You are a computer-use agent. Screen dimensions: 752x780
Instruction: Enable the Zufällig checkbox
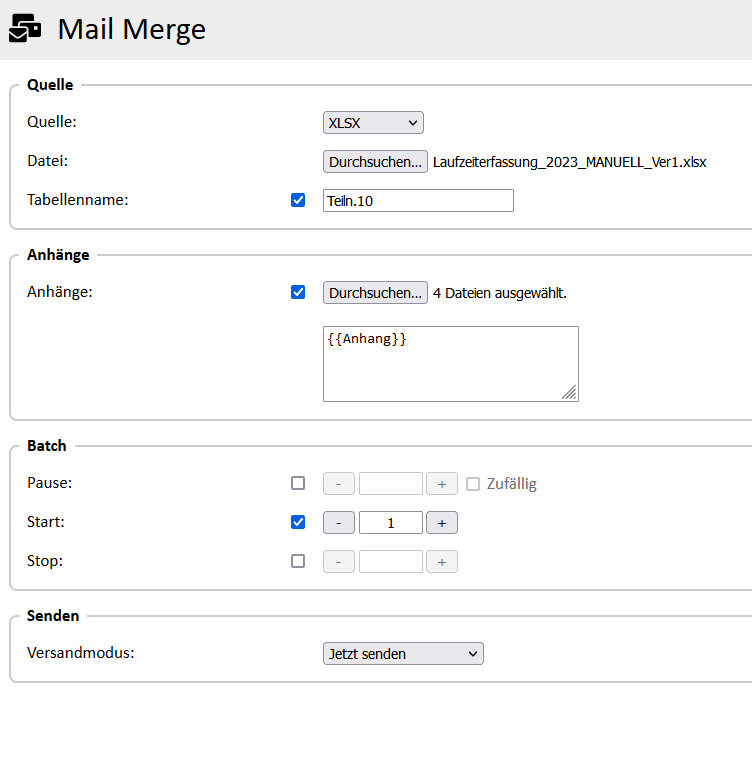(x=474, y=484)
